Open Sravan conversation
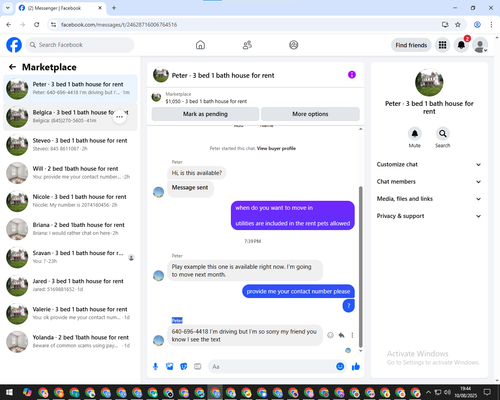Image resolution: width=500 pixels, height=400 pixels. [x=70, y=257]
